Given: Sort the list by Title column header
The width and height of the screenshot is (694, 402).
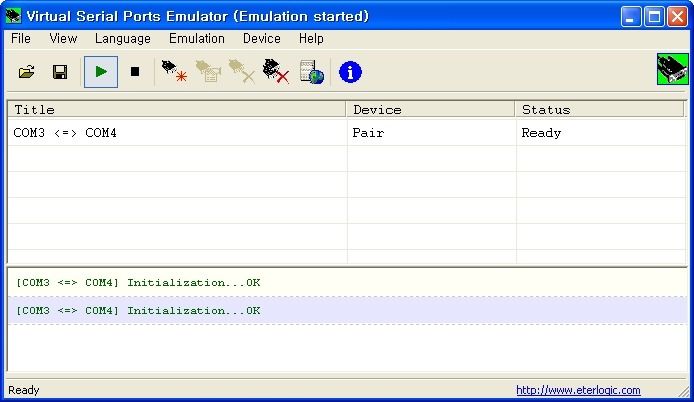Looking at the screenshot, I should point(177,109).
